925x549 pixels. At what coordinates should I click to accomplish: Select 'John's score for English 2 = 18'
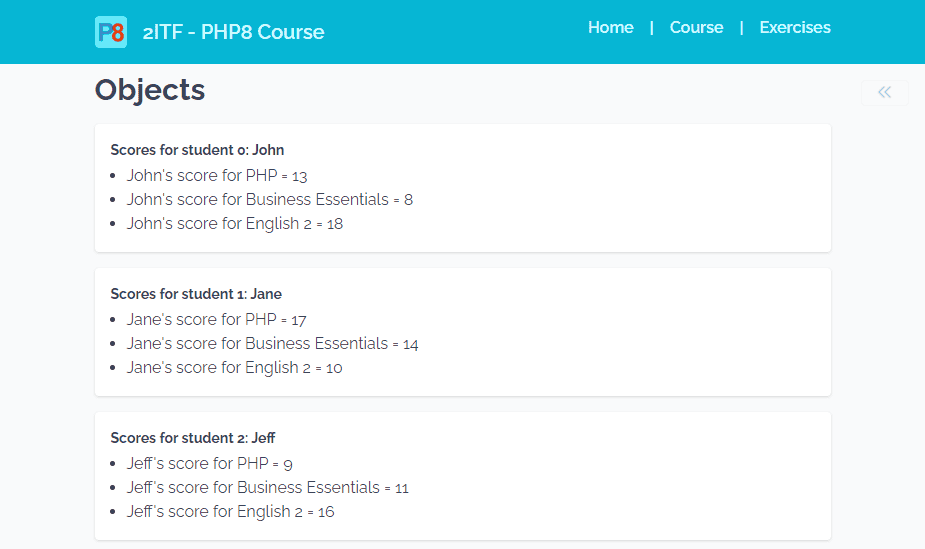tap(235, 224)
